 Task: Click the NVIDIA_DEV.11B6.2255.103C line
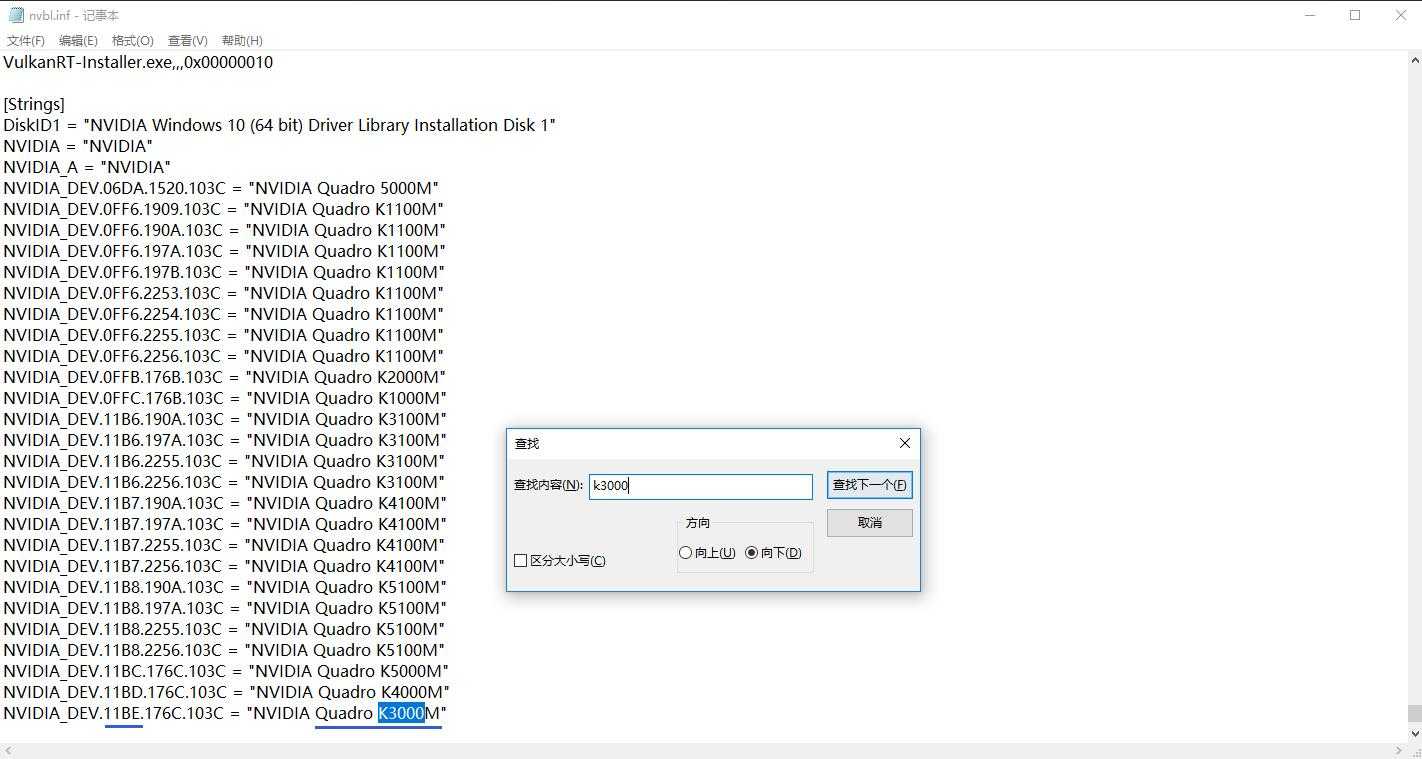(x=224, y=461)
